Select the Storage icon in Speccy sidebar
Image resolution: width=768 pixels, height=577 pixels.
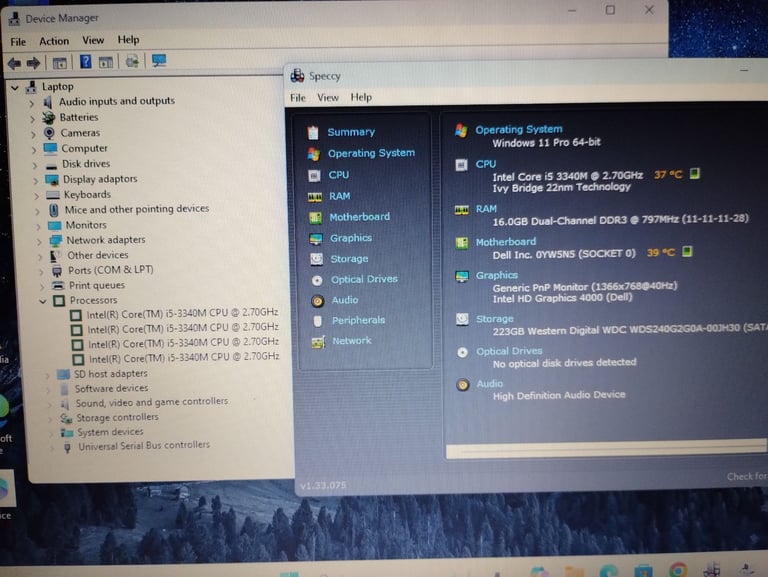pos(316,259)
